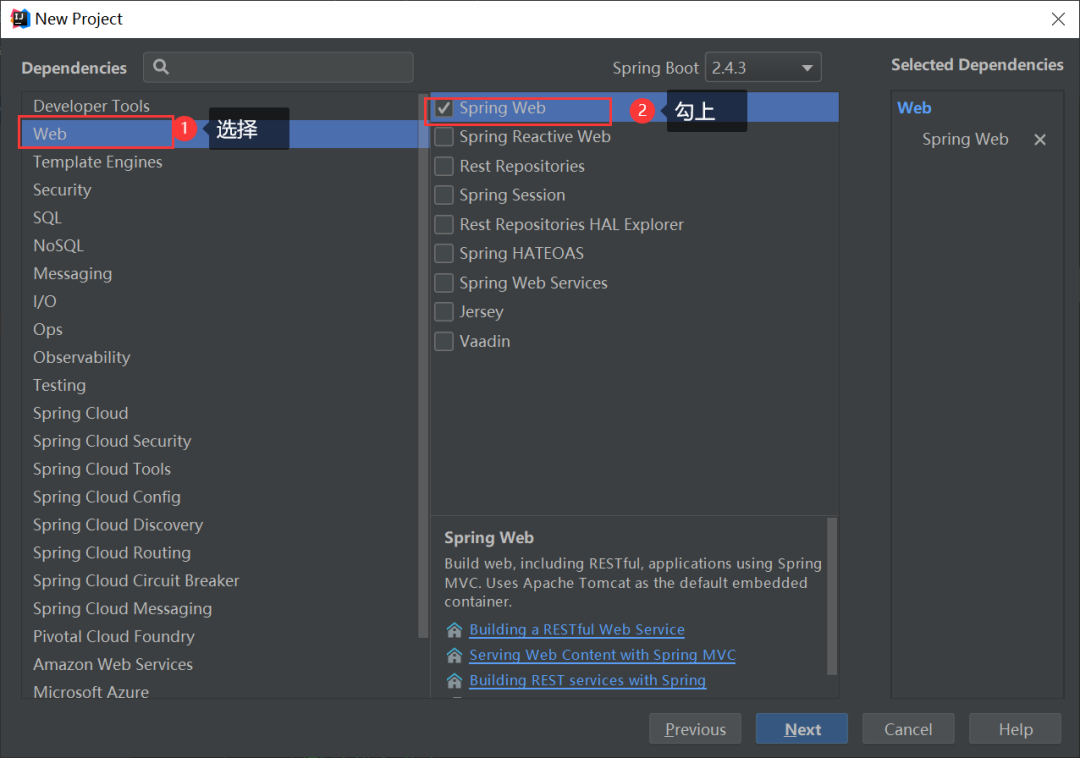This screenshot has height=758, width=1080.
Task: Tick the Spring Session checkbox
Action: click(444, 196)
